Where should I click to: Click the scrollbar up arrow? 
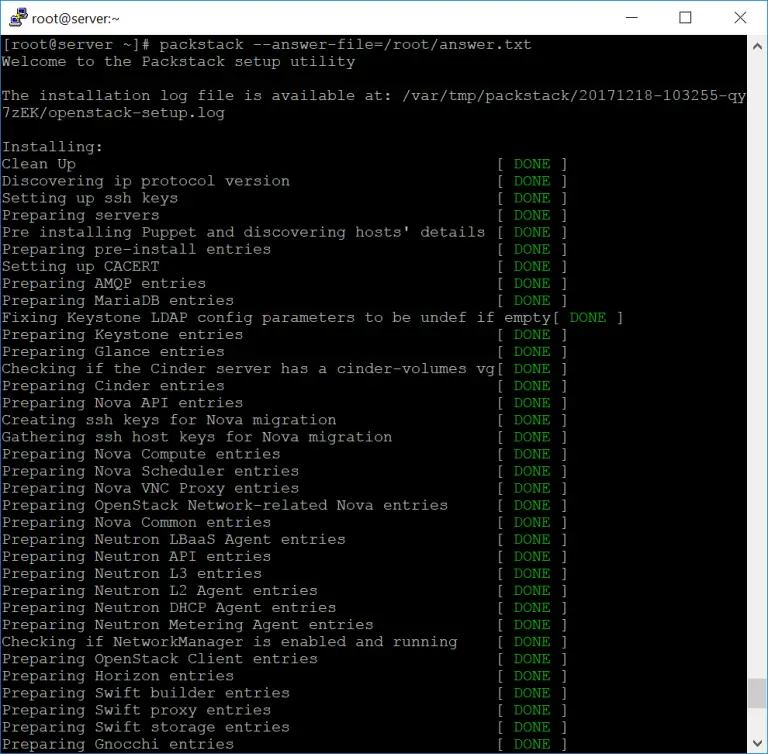pyautogui.click(x=757, y=45)
